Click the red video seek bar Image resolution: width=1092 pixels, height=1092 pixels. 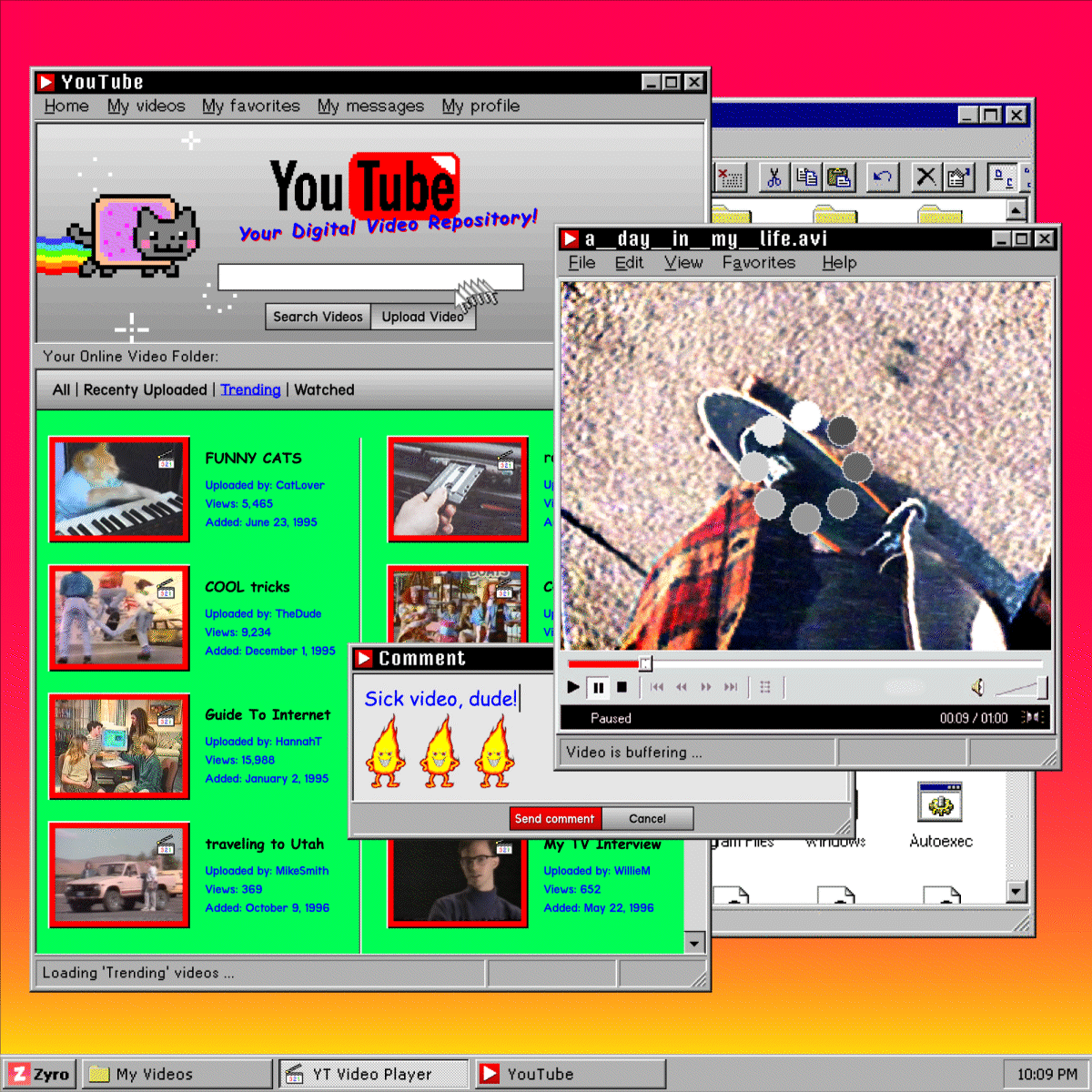[x=603, y=663]
